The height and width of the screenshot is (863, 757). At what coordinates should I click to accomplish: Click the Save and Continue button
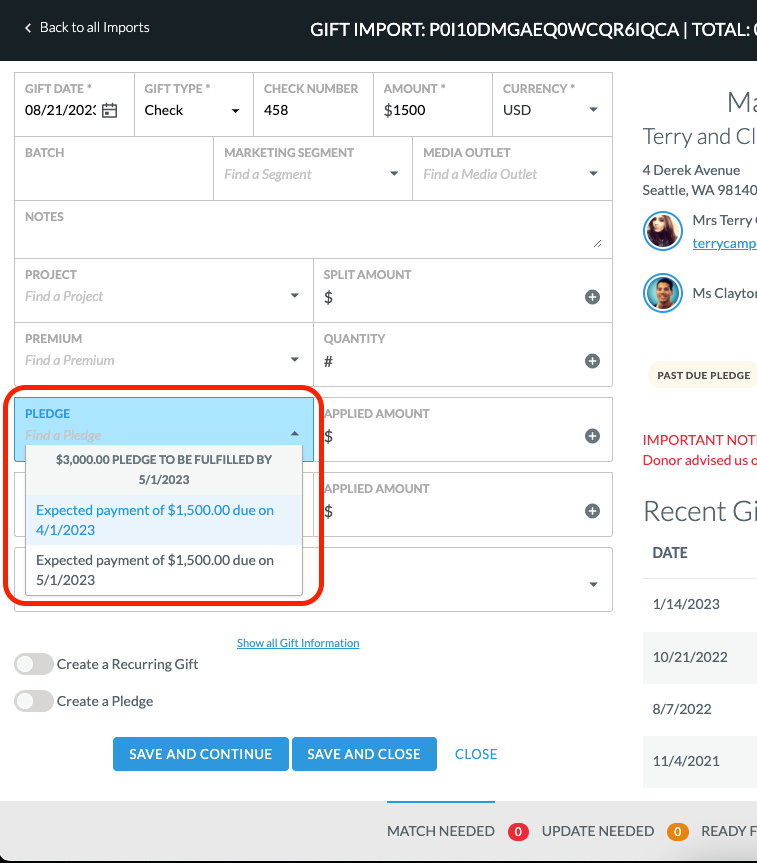[200, 754]
